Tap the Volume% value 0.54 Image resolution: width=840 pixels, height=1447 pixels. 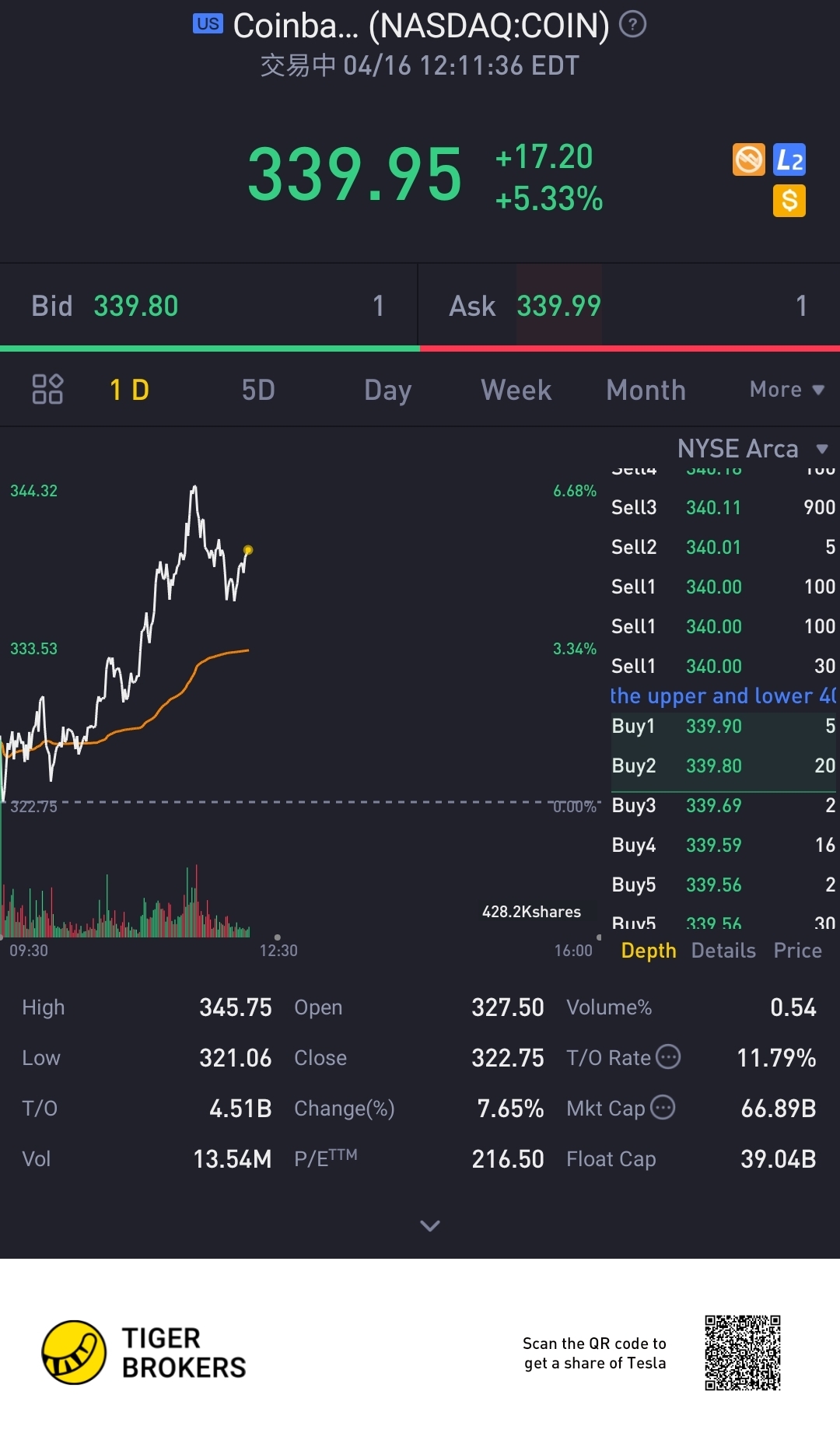point(793,1007)
